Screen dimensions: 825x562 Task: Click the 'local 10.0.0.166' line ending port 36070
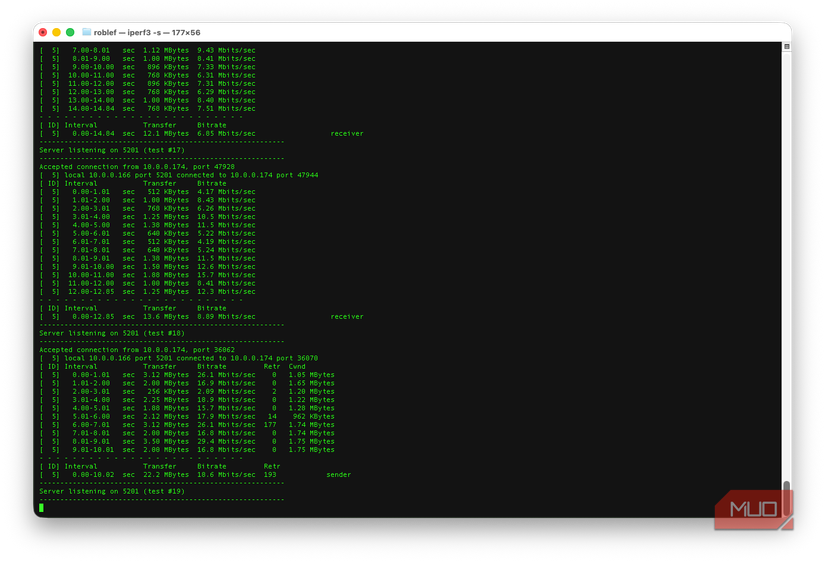click(179, 358)
